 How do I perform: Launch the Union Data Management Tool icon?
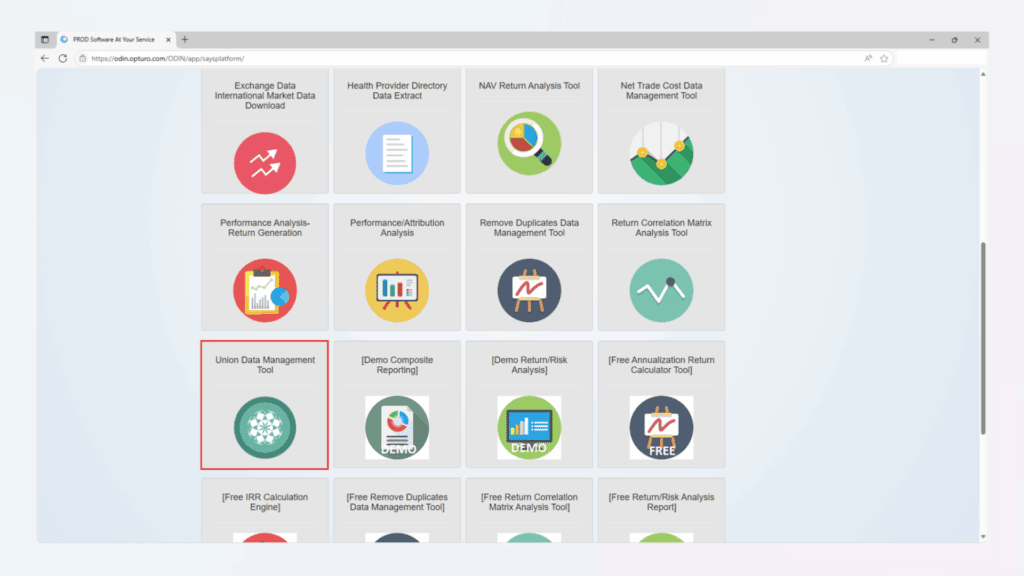pos(265,428)
